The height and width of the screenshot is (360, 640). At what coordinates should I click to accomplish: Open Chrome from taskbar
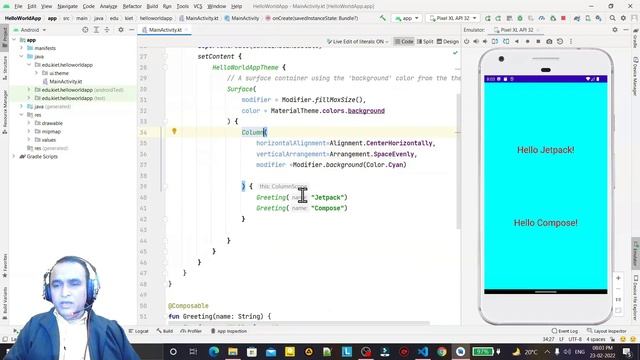(x=442, y=351)
